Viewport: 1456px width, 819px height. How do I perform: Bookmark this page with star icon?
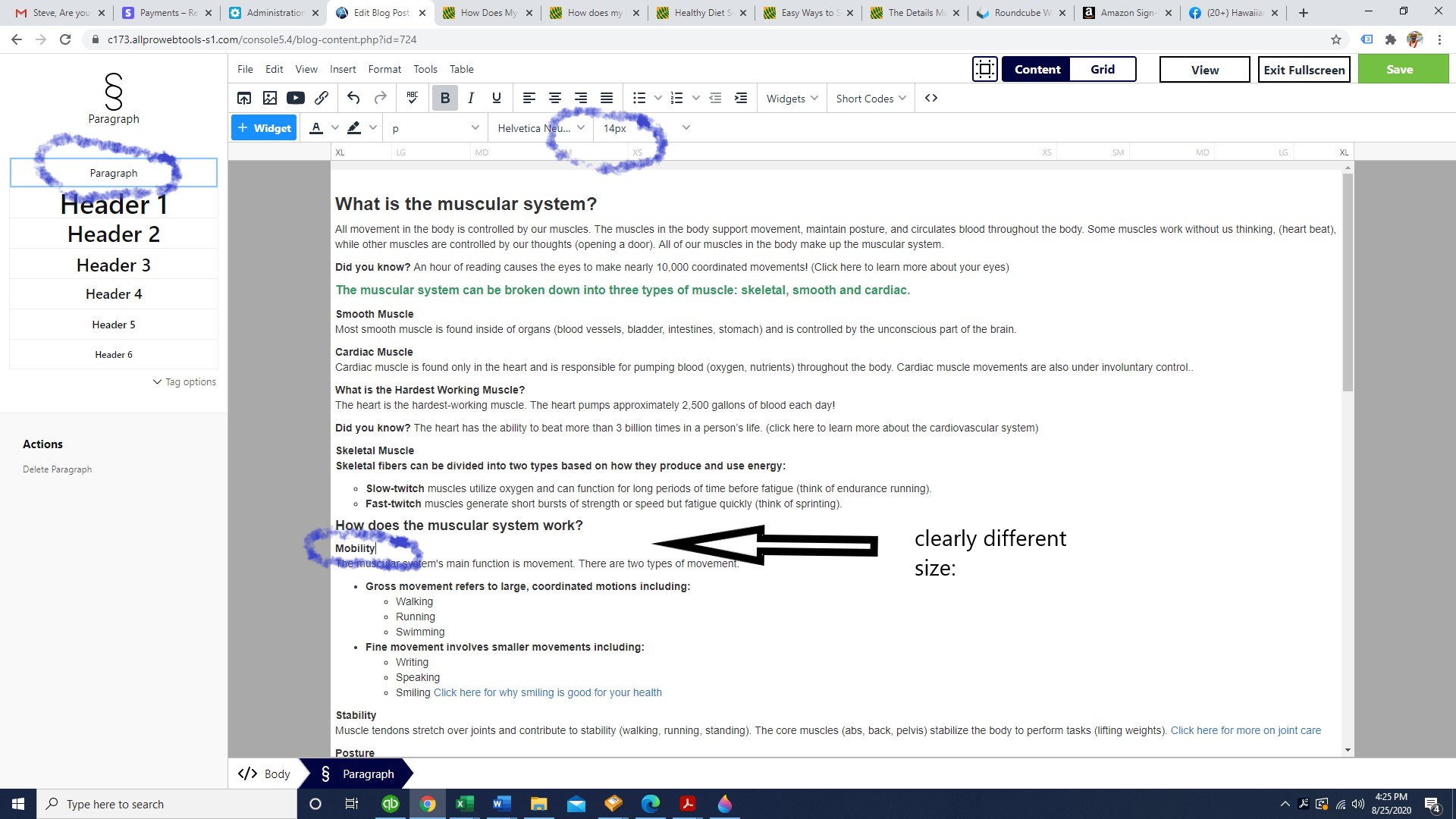point(1336,39)
